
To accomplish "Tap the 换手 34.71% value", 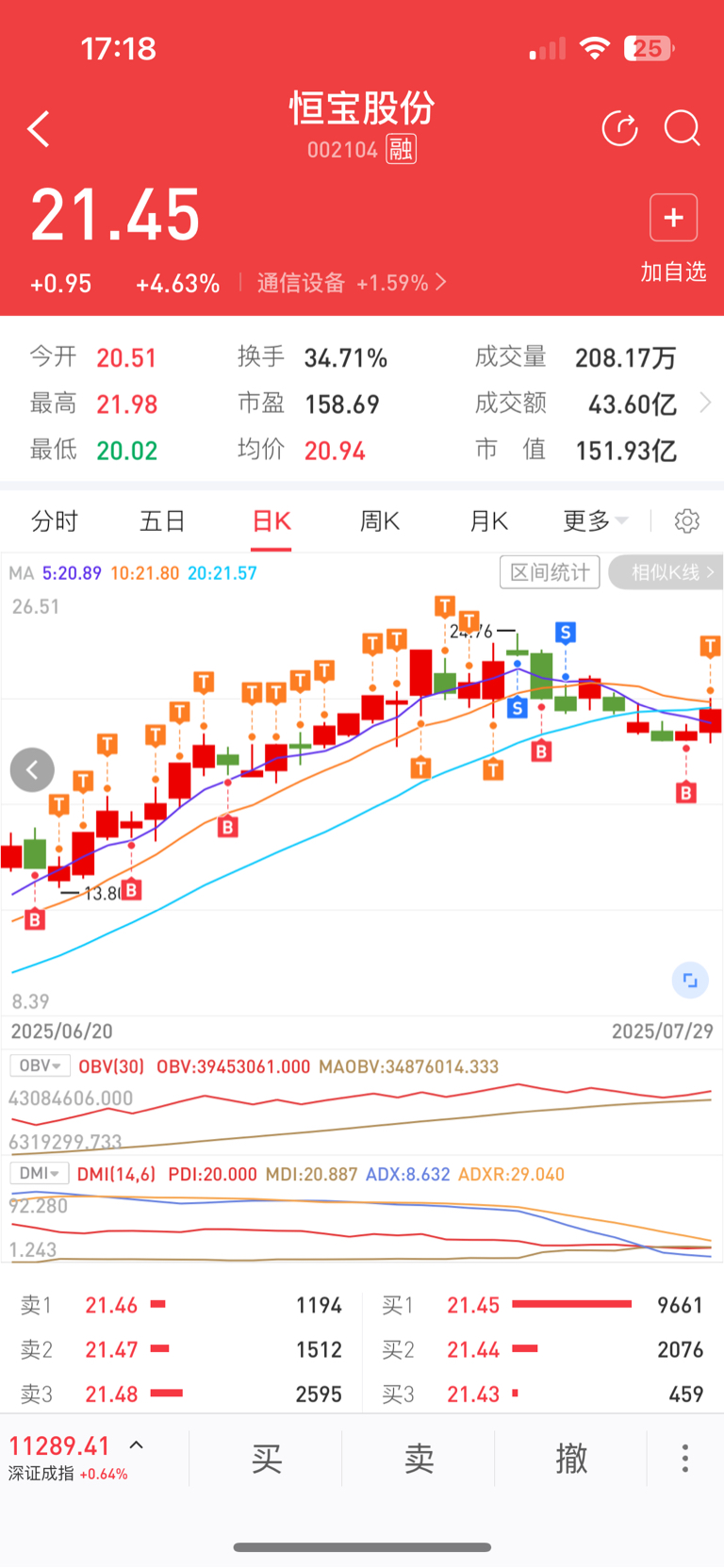I will (345, 358).
